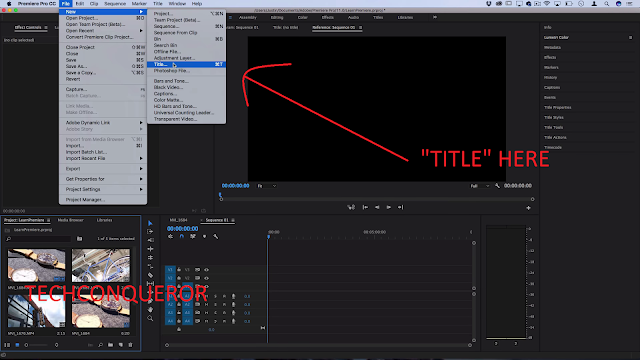Click Add Marker icon in timeline
The height and width of the screenshot is (360, 640).
204,236
